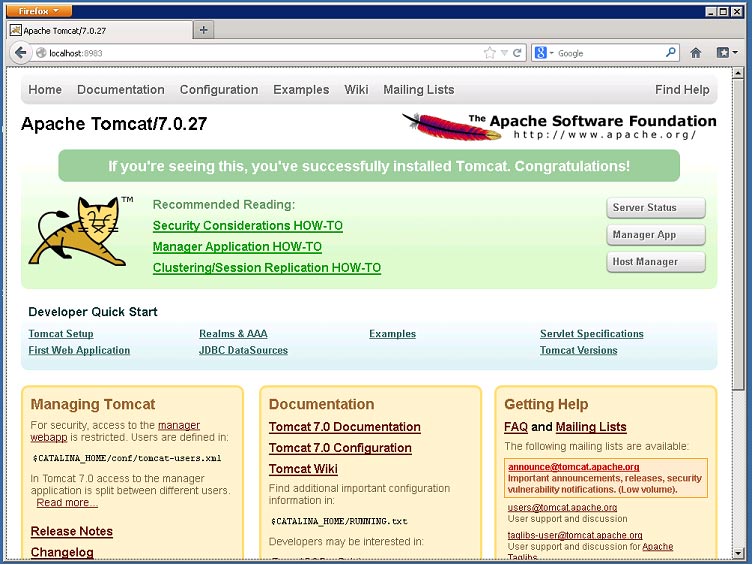Click the Host Manager button

click(656, 262)
